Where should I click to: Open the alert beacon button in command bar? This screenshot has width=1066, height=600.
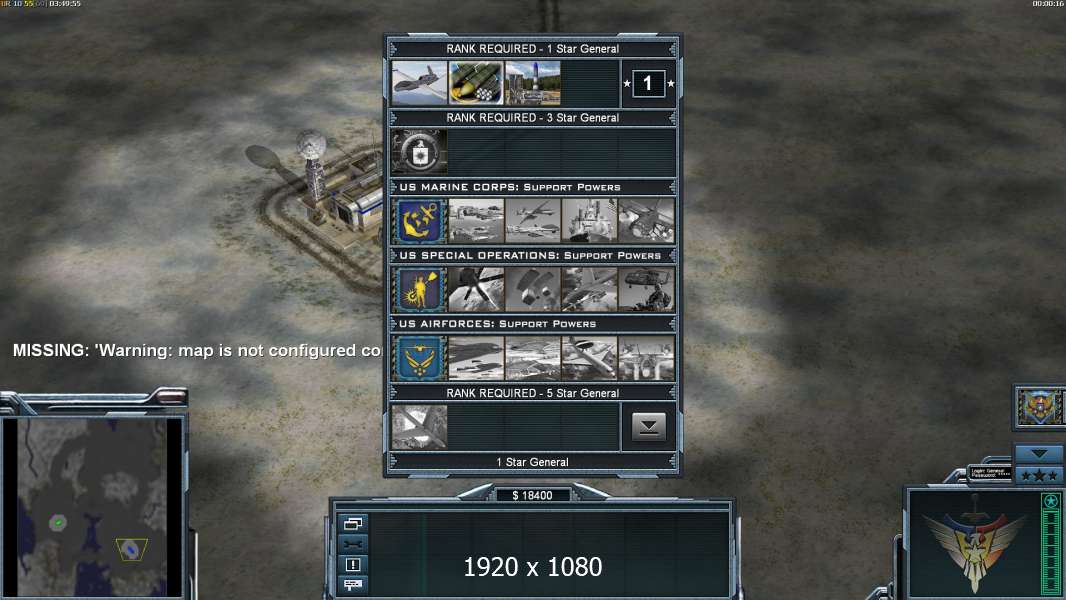click(x=353, y=565)
